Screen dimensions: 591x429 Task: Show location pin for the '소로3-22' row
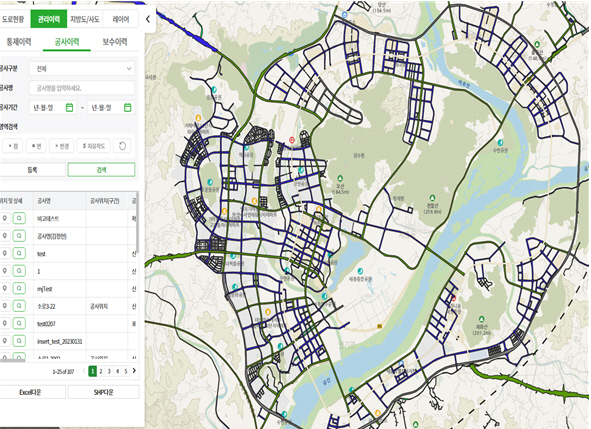pyautogui.click(x=5, y=306)
